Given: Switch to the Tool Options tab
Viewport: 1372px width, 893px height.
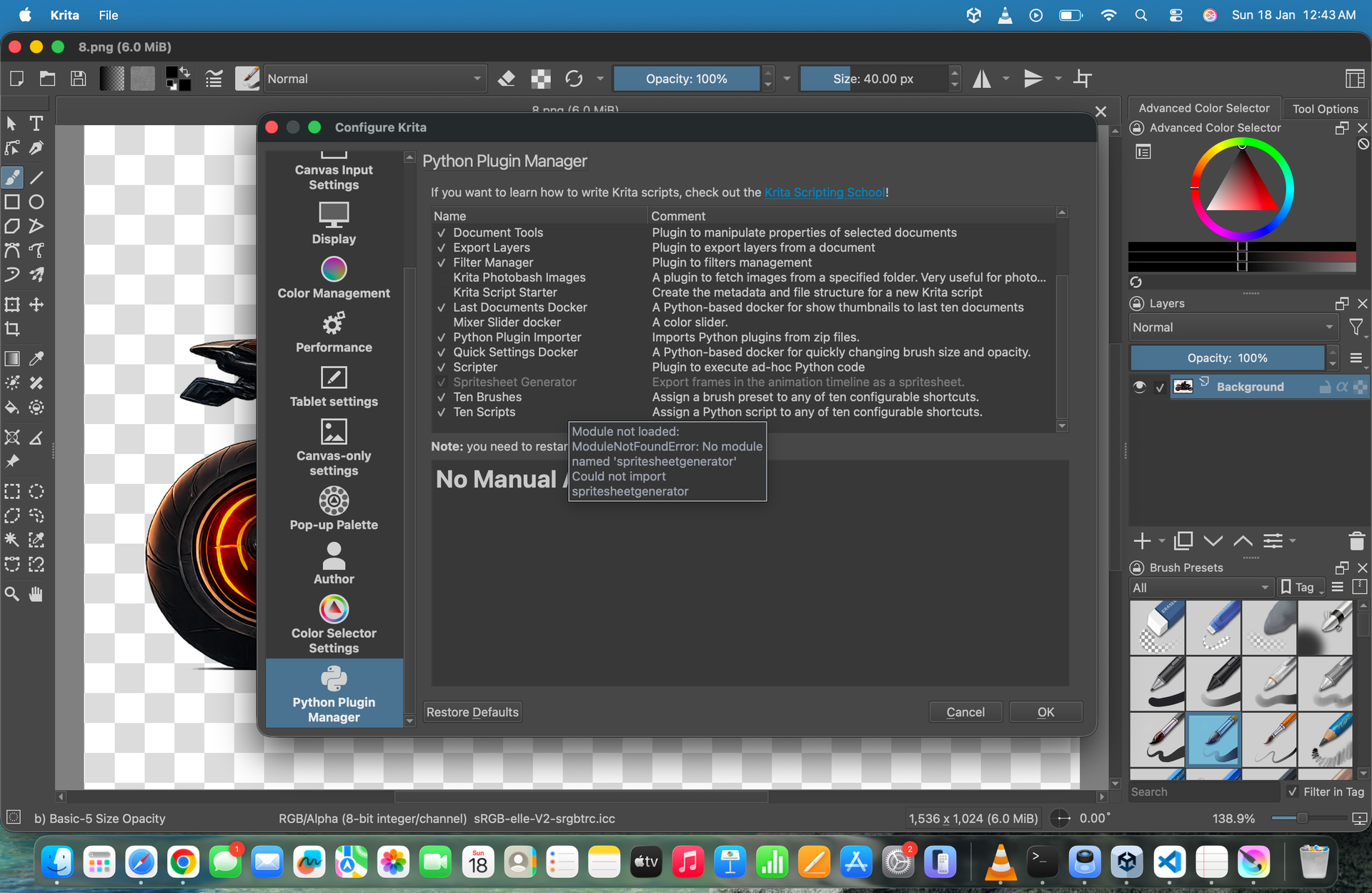Looking at the screenshot, I should tap(1325, 109).
